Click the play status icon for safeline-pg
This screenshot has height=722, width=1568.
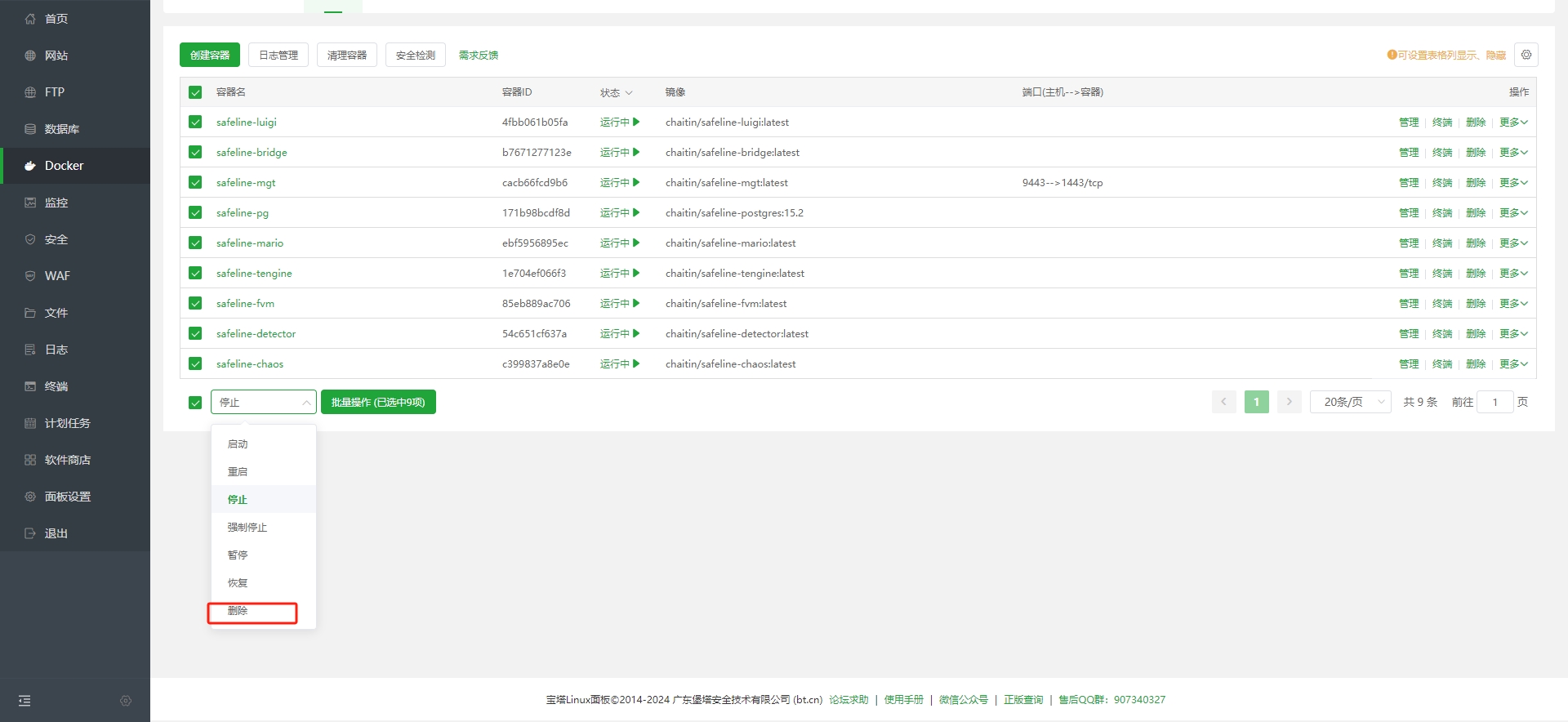coord(636,212)
